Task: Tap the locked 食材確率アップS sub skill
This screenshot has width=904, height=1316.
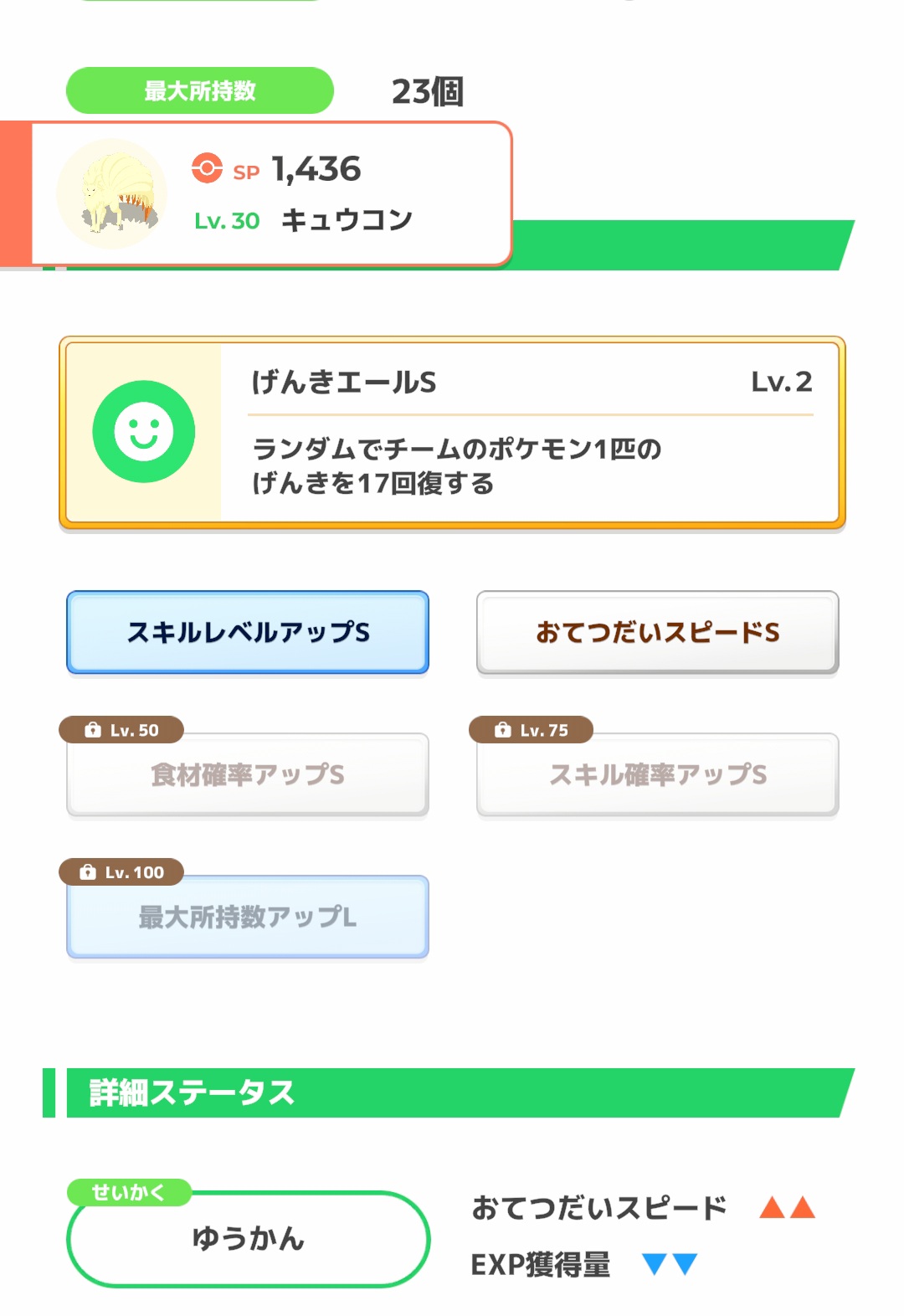Action: coord(248,774)
